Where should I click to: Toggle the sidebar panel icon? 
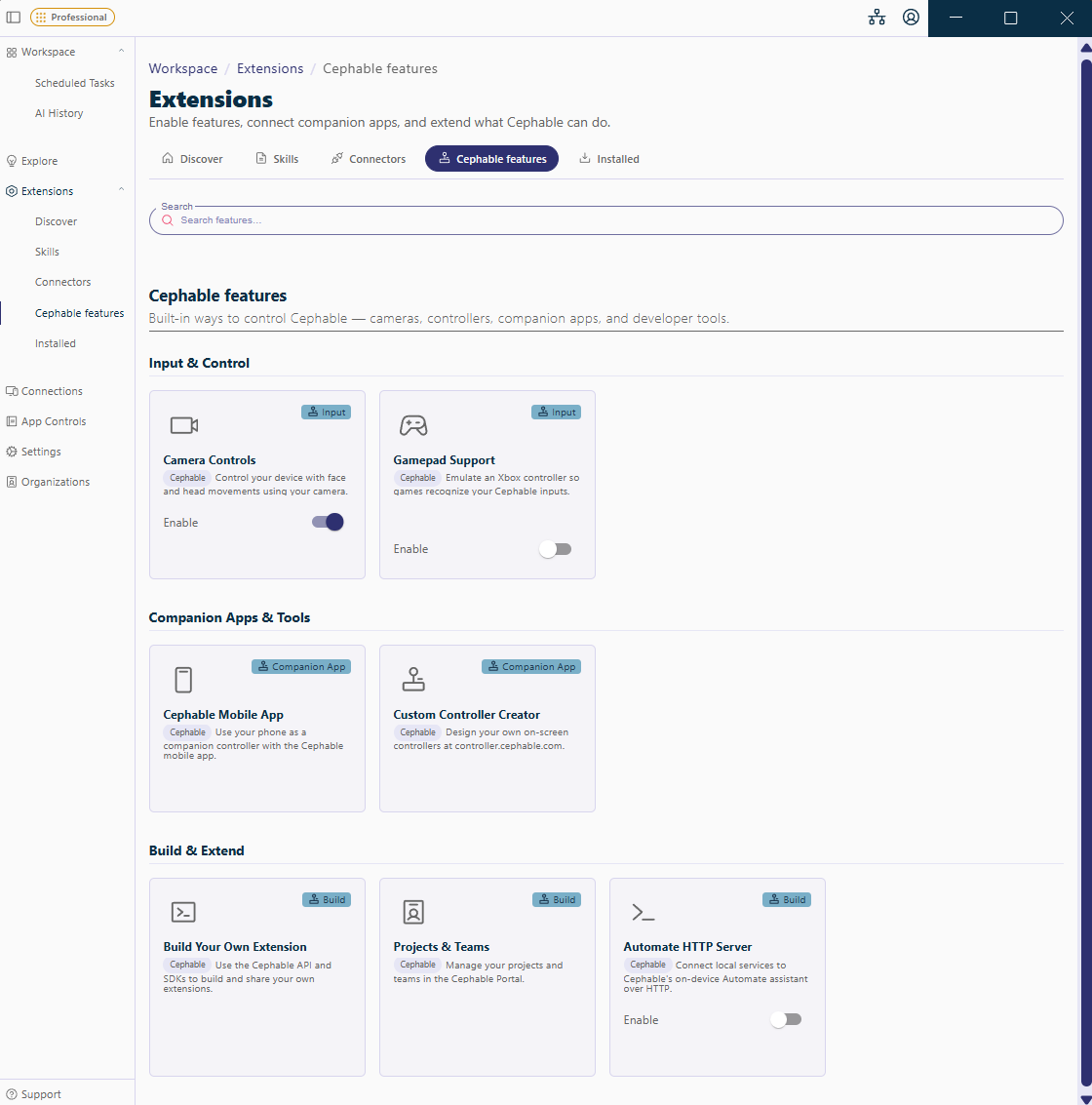tap(14, 17)
